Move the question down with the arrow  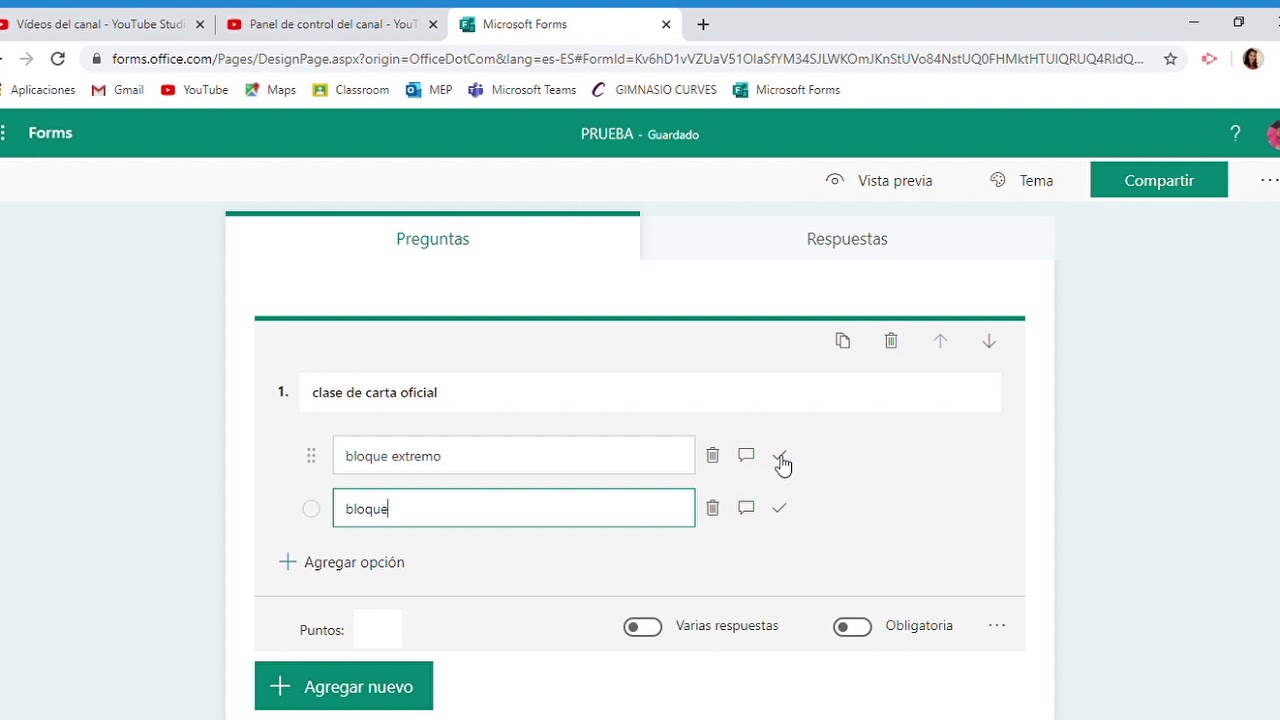tap(989, 341)
